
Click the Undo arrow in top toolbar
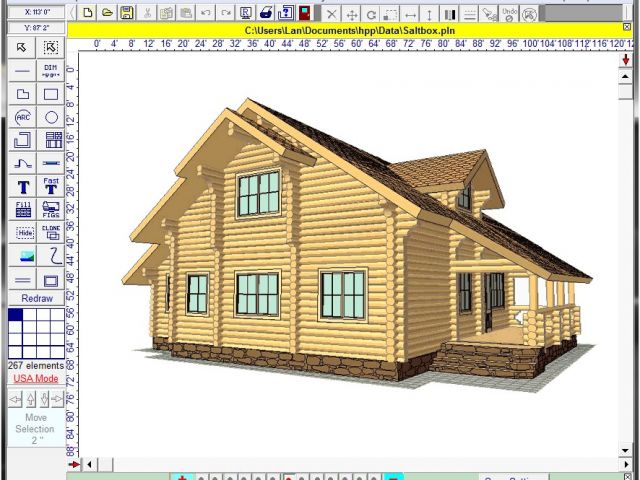(206, 14)
